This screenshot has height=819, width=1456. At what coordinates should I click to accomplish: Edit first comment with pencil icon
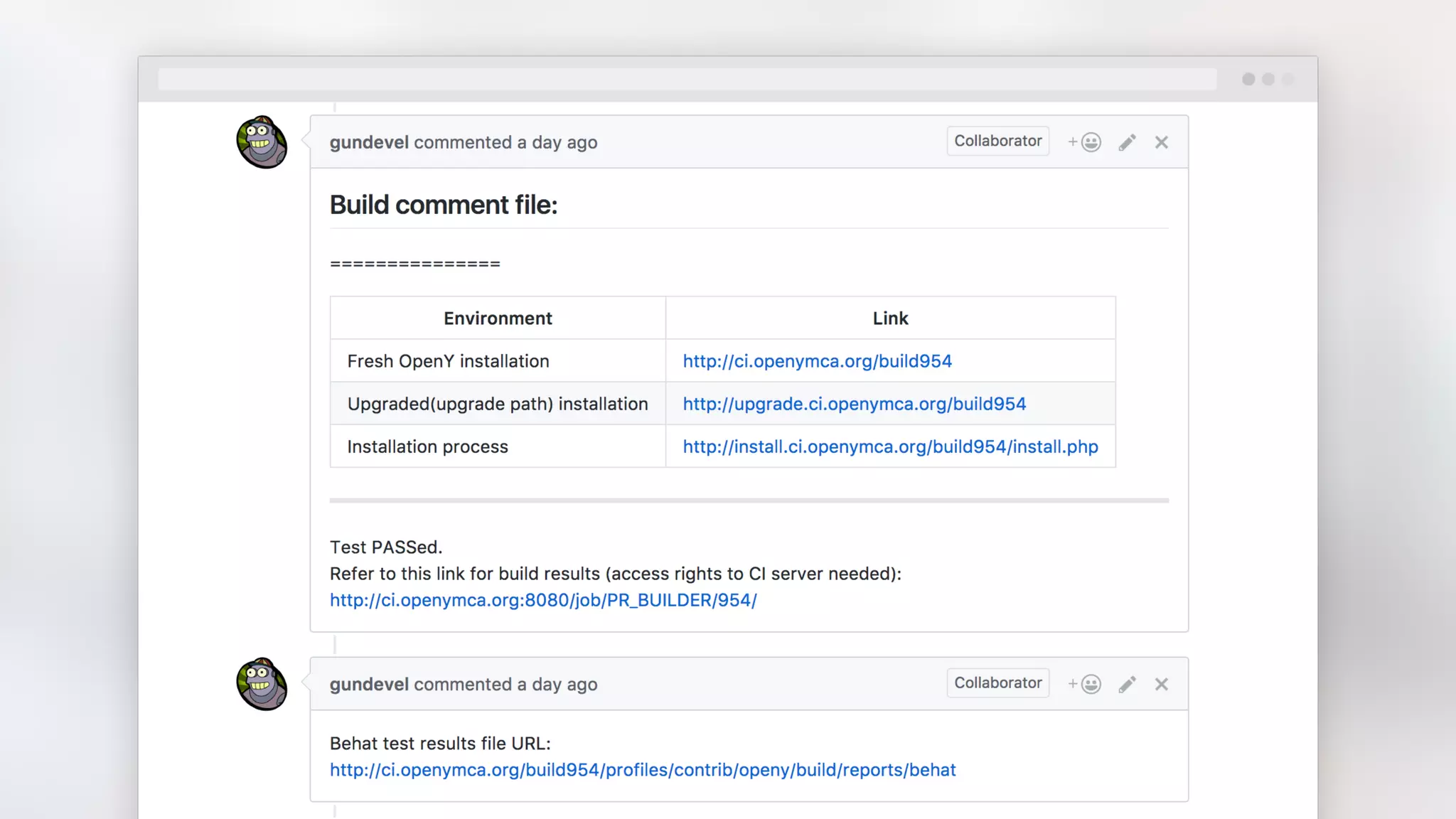1127,142
